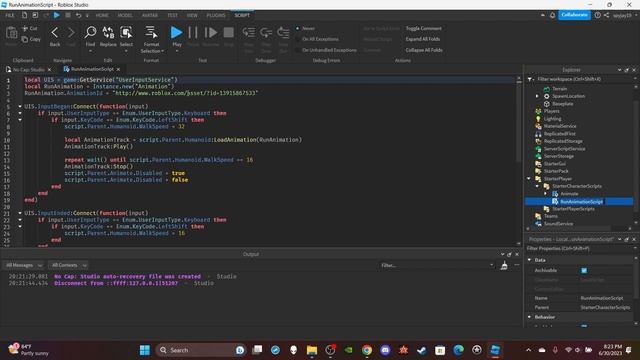Click the Step Over debugger icon

click(x=266, y=32)
